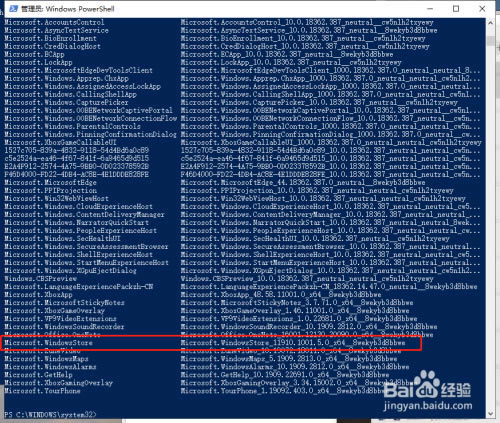
Task: Click Microsoft.Windows.PeopleExperienceHost in the left column
Action: tap(80, 230)
